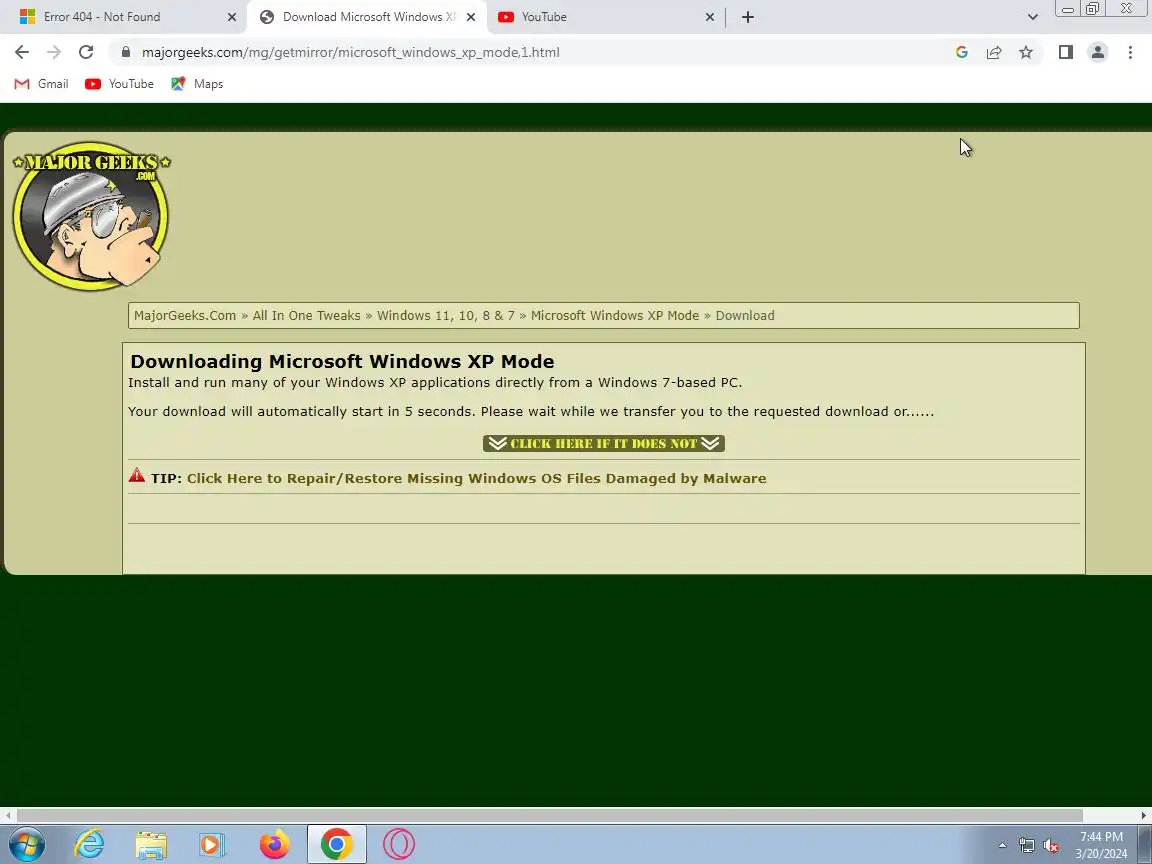
Task: Click the Downloading Microsoft Windows XP Mode heading
Action: click(342, 361)
